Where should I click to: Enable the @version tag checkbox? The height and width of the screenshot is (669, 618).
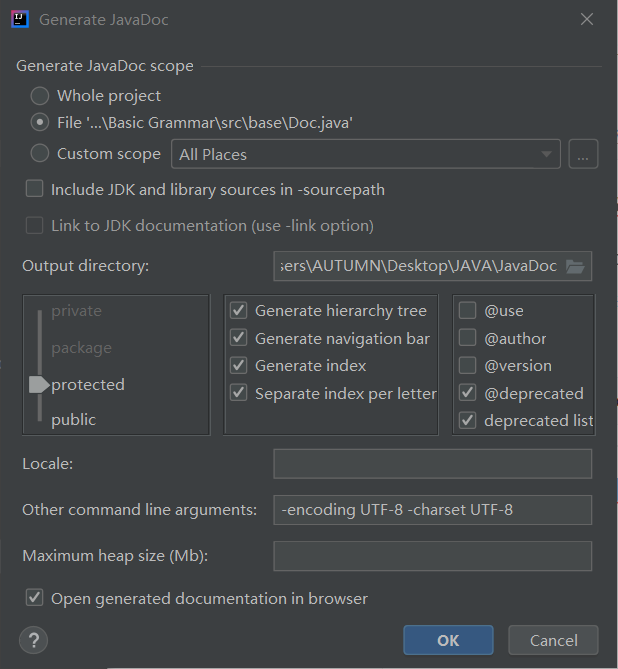tap(467, 366)
